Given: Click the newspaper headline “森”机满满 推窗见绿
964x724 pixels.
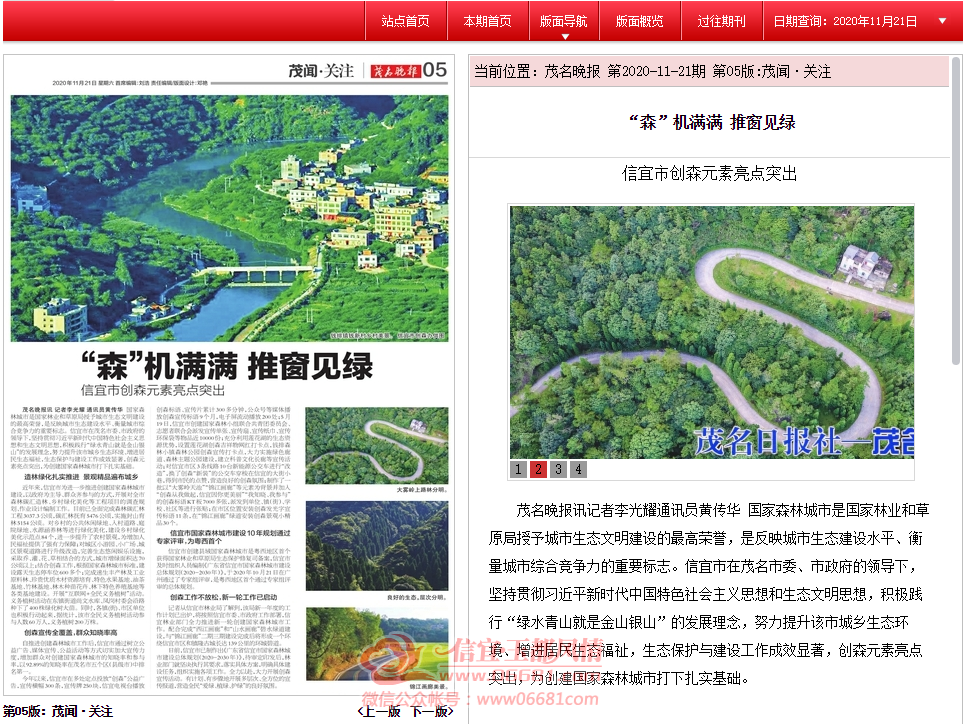Looking at the screenshot, I should (227, 366).
